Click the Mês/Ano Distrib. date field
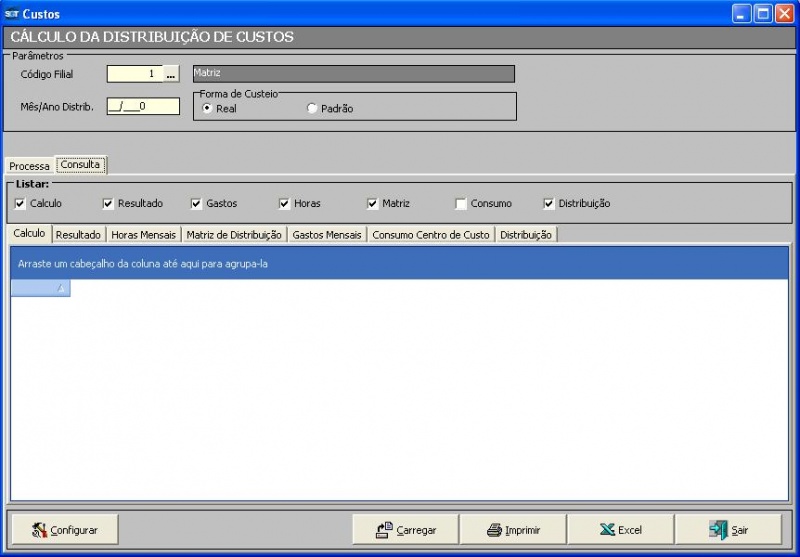The image size is (800, 557). pos(143,106)
